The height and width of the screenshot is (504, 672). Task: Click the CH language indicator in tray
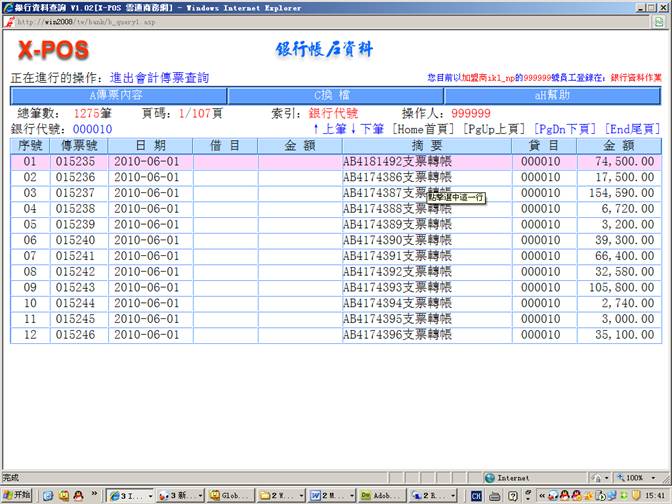pyautogui.click(x=477, y=495)
